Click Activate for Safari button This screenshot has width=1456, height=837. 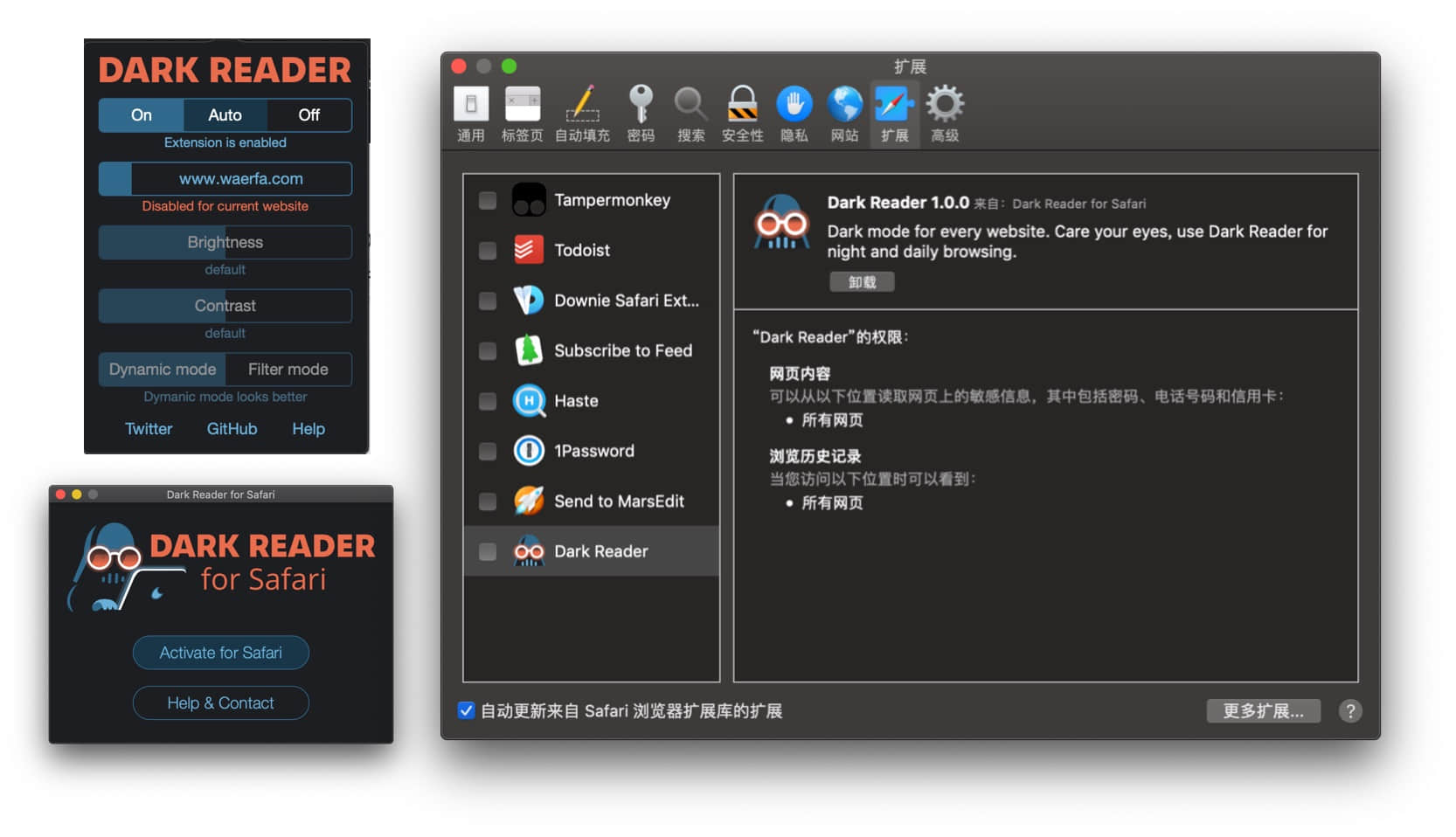221,653
